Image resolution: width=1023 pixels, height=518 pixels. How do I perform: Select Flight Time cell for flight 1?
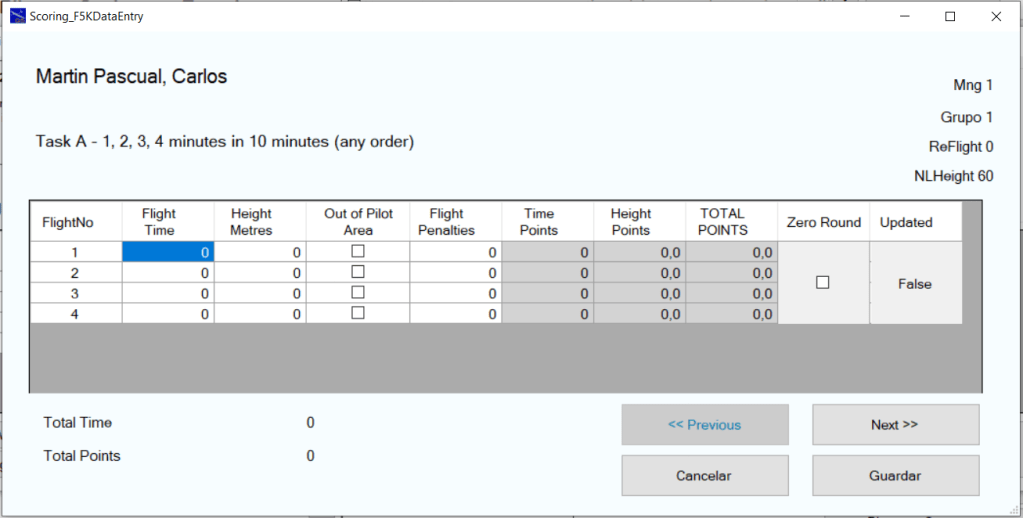[x=168, y=253]
